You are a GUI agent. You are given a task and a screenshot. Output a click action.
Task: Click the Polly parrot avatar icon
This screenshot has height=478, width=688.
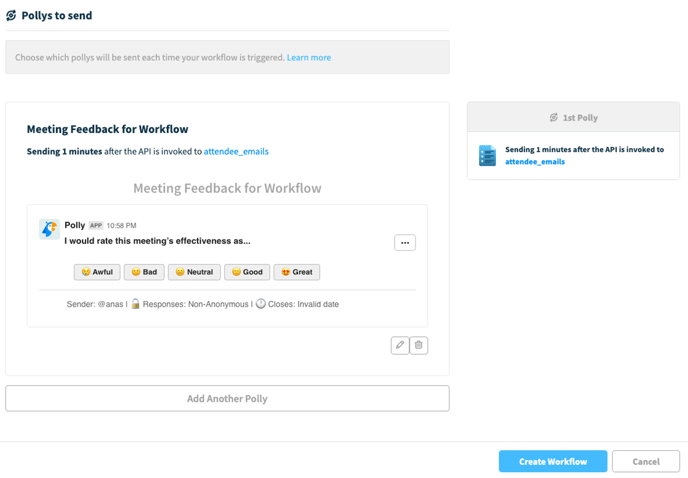pos(49,229)
